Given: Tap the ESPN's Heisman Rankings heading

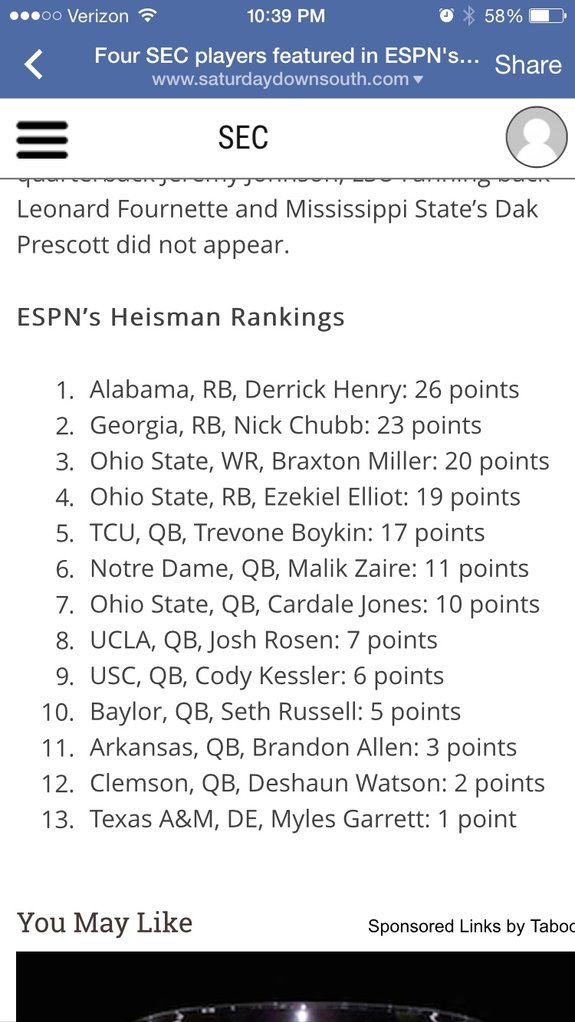Looking at the screenshot, I should (181, 317).
